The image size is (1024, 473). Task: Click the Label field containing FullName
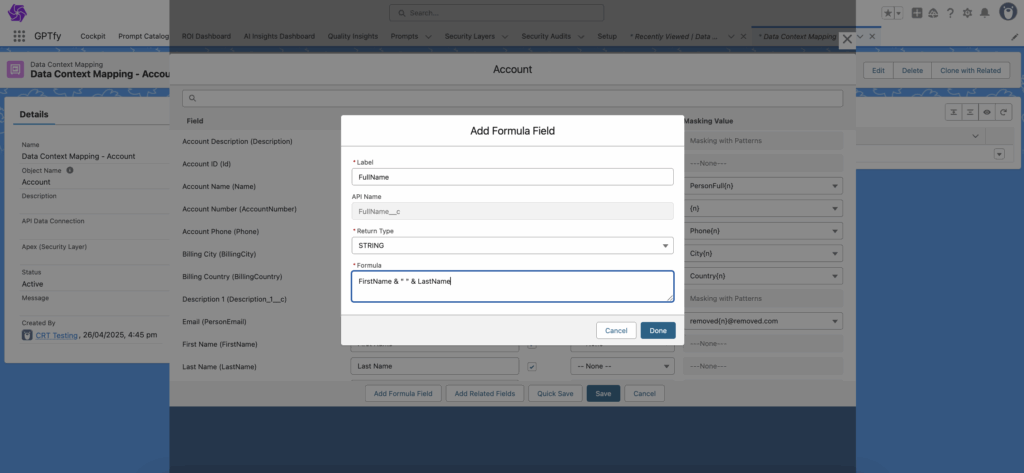(512, 177)
